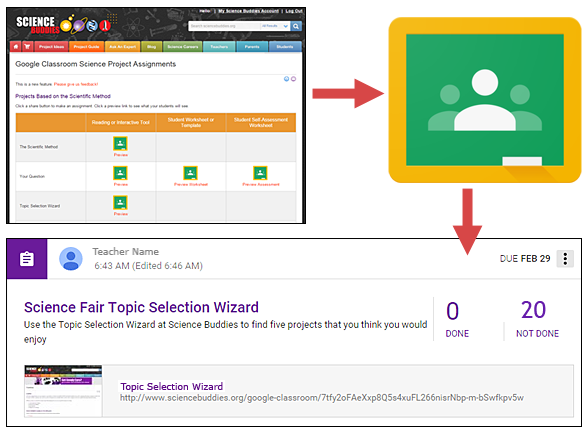Open the shopping cart icon
The width and height of the screenshot is (588, 436).
click(x=27, y=47)
